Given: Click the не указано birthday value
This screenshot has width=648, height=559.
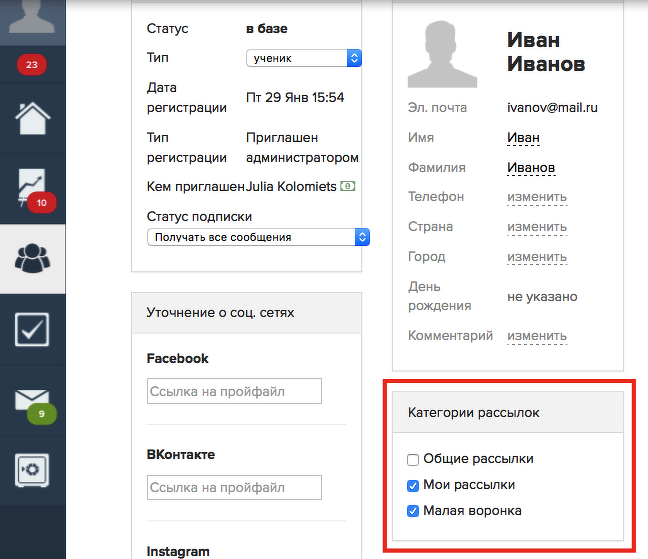Looking at the screenshot, I should [x=542, y=297].
